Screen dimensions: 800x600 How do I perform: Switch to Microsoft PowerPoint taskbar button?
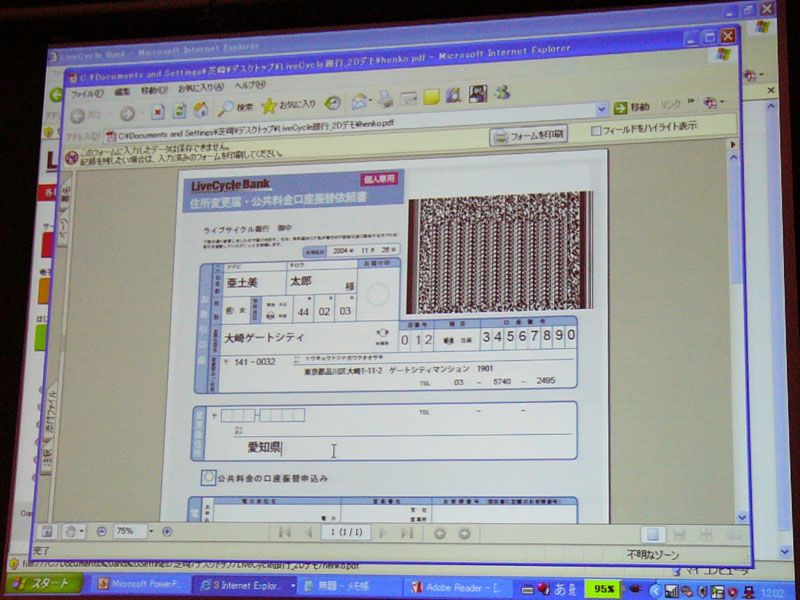[x=142, y=584]
